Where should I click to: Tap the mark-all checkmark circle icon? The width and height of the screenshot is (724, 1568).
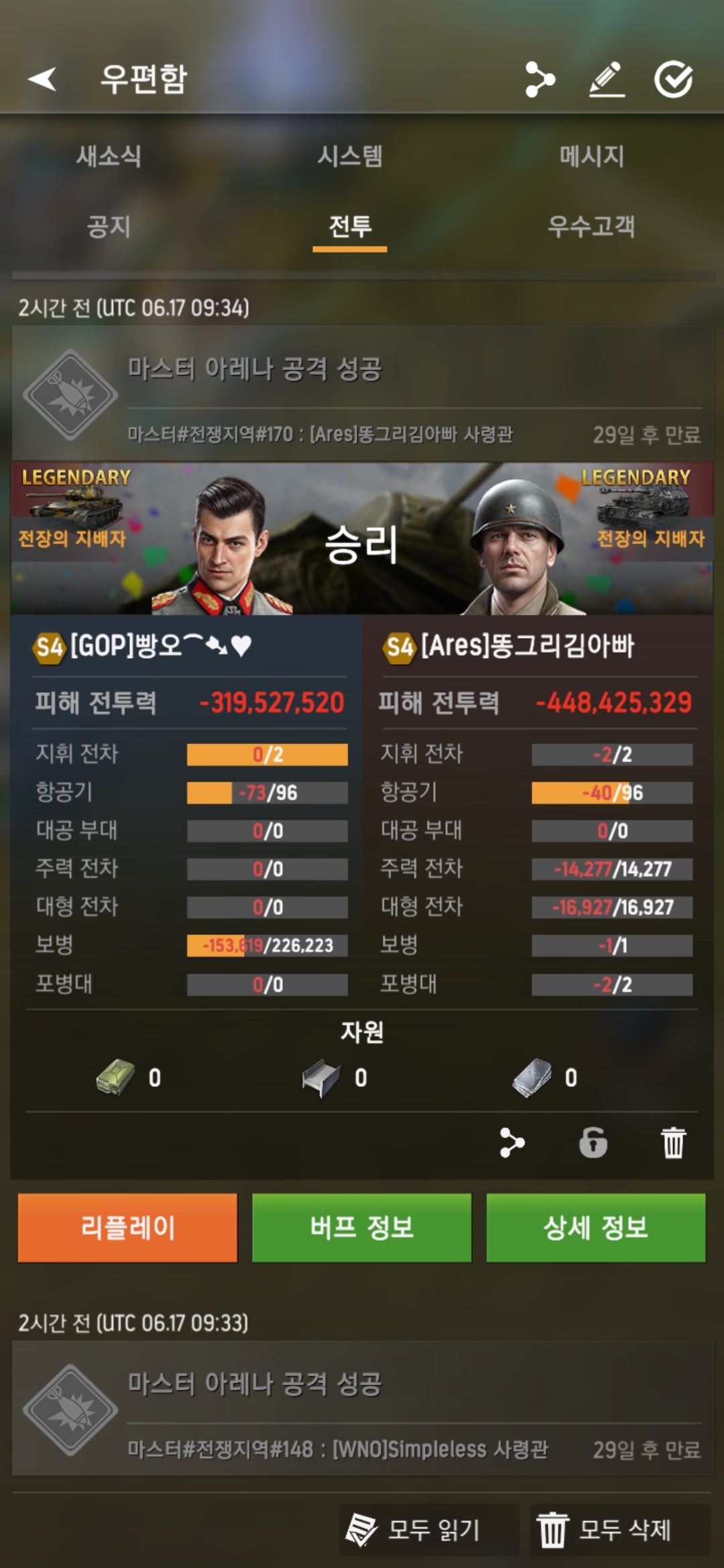673,79
